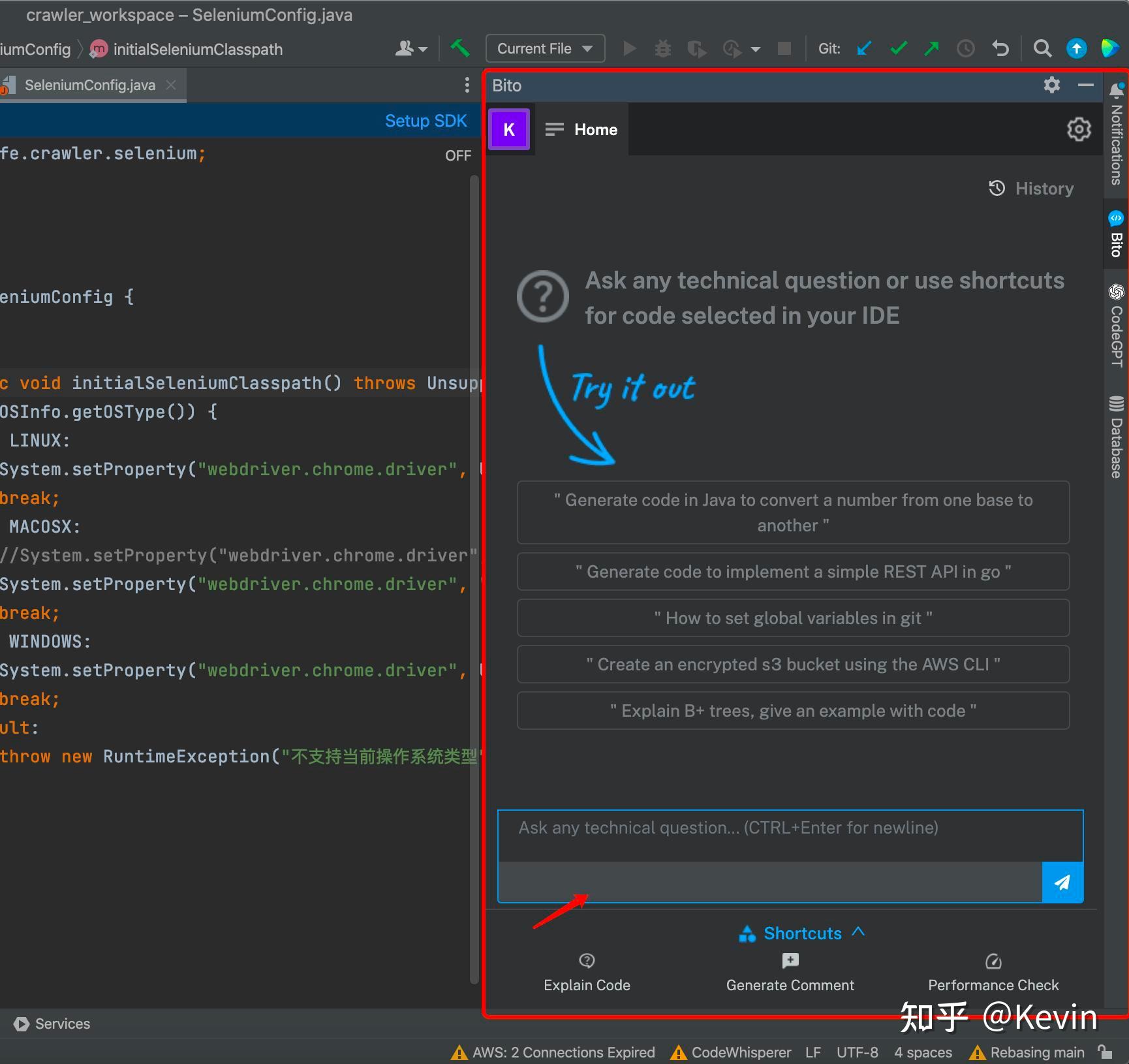Image resolution: width=1129 pixels, height=1064 pixels.
Task: Select the encrypted s3 bucket example
Action: pyautogui.click(x=793, y=665)
